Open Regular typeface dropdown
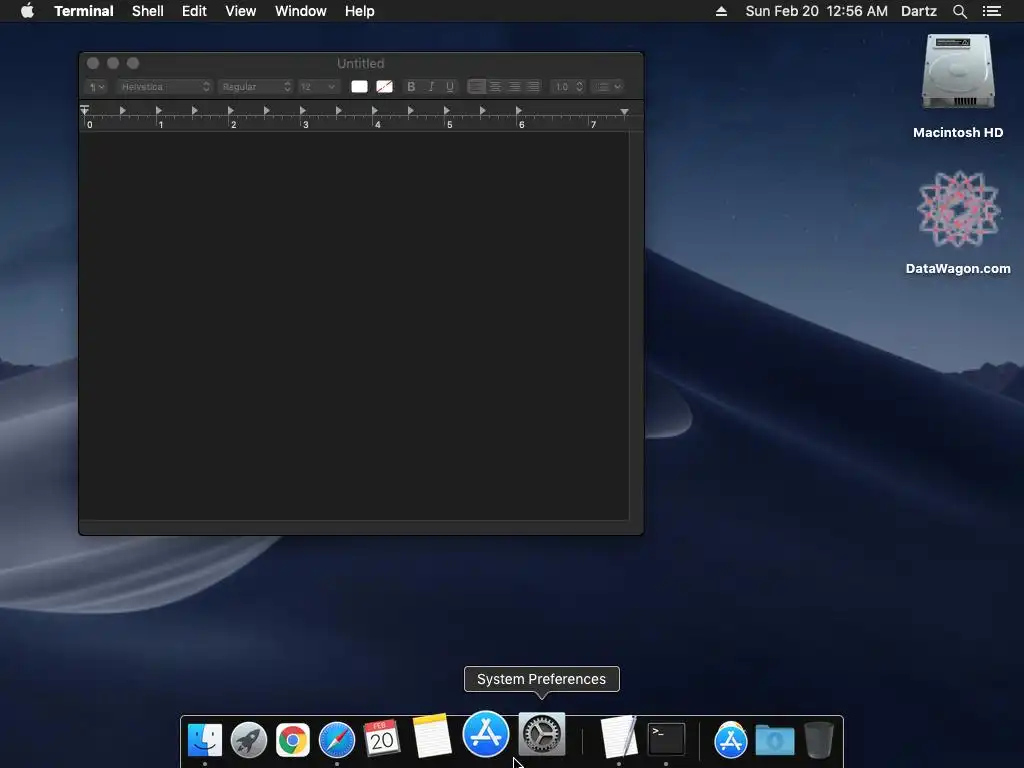 tap(255, 86)
